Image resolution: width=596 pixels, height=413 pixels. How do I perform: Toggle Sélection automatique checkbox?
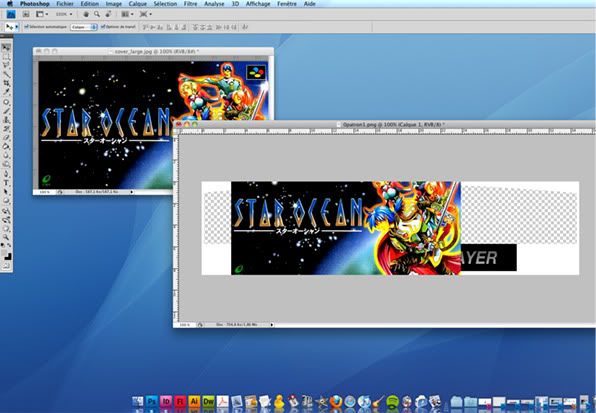coord(26,27)
